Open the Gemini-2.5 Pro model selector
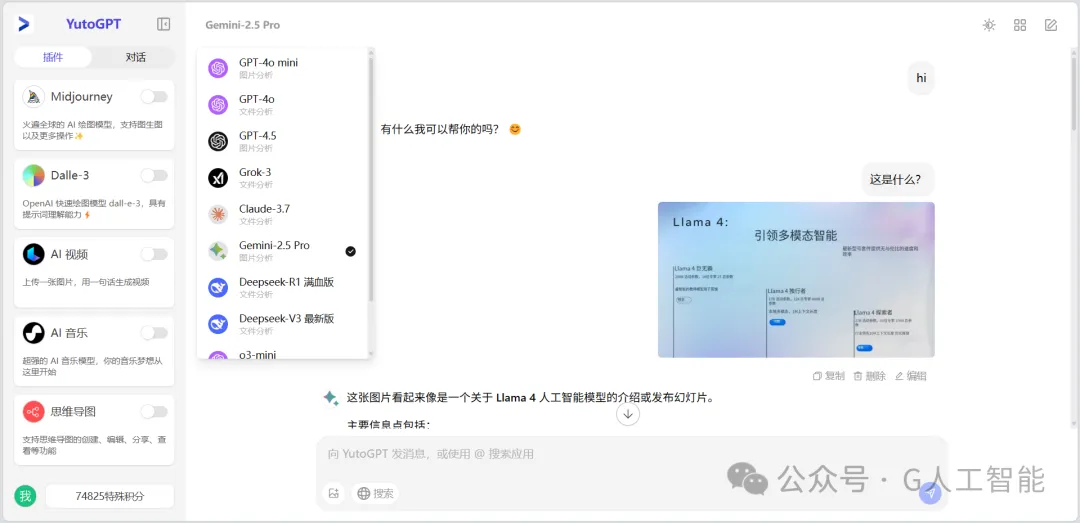1080x523 pixels. (x=242, y=25)
